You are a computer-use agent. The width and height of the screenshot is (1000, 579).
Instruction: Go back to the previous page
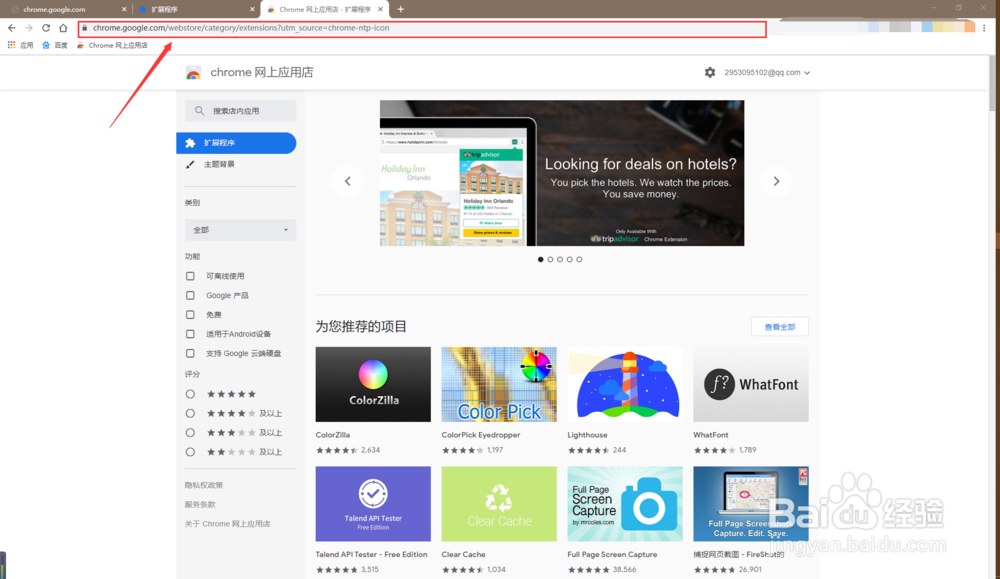(11, 28)
